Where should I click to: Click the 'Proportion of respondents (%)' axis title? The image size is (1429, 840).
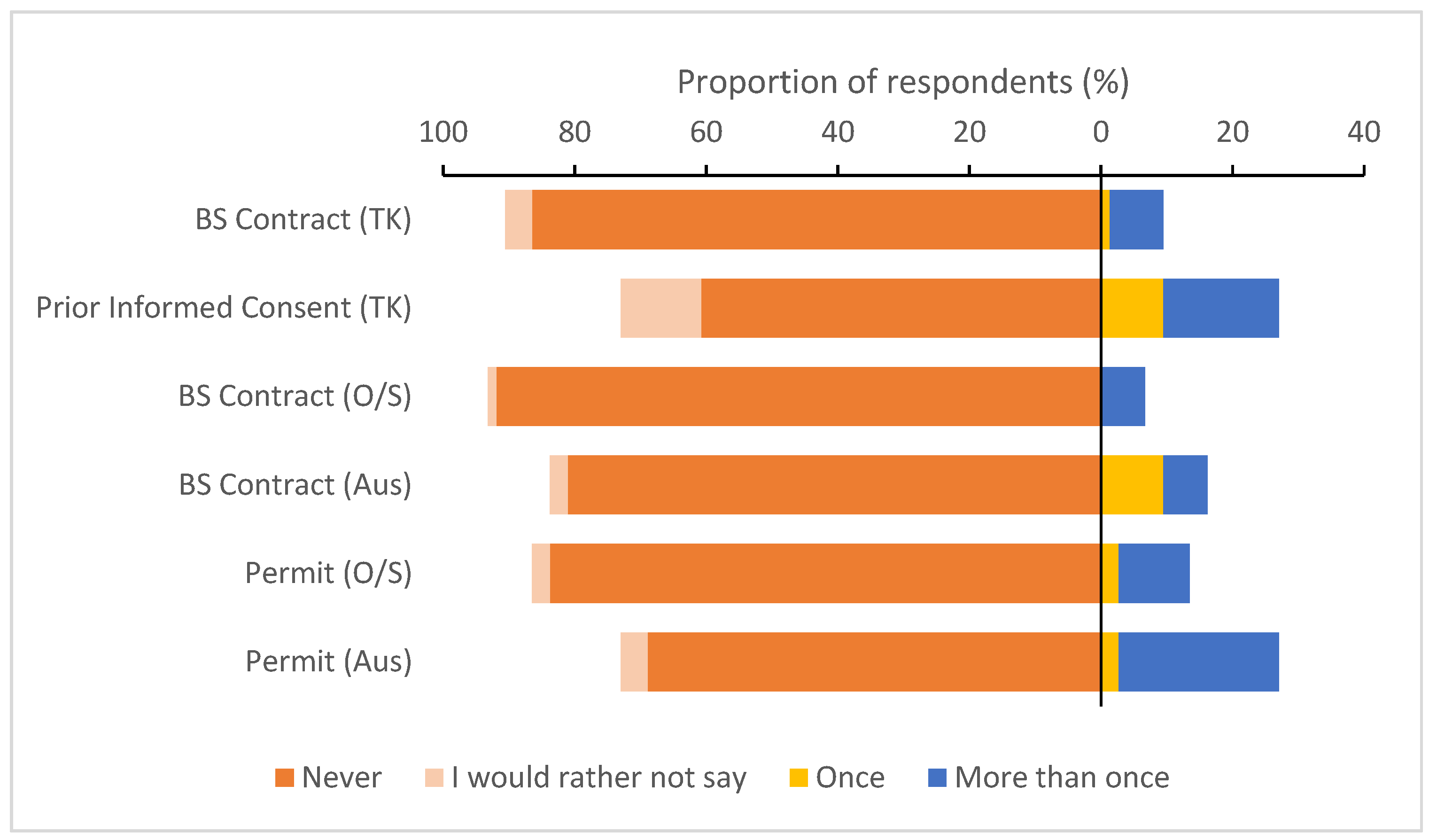tap(903, 82)
